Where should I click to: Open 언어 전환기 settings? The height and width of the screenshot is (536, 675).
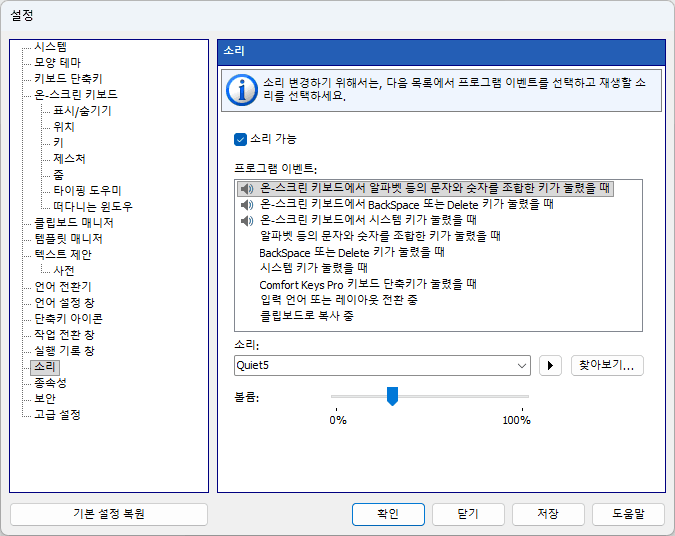point(63,286)
